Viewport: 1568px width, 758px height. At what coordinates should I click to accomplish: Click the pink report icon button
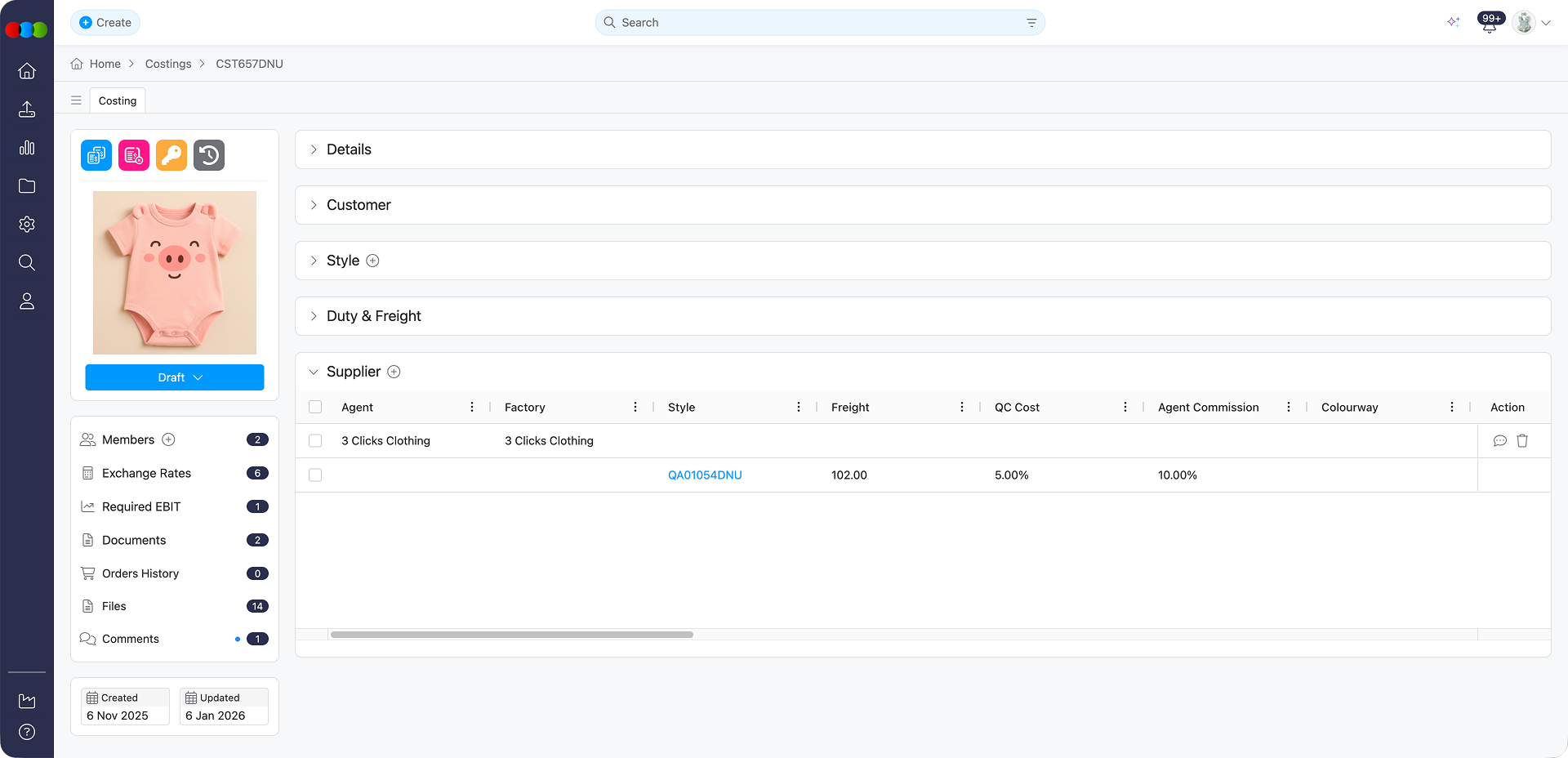134,155
